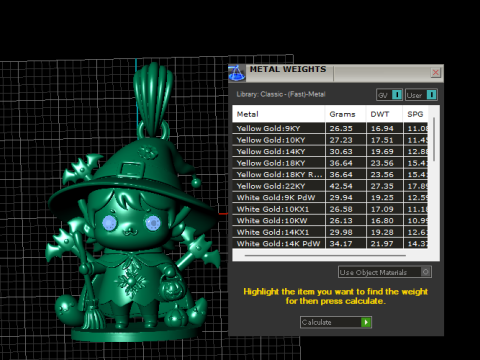480x360 pixels.
Task: Click the Grams column header
Action: 346,114
